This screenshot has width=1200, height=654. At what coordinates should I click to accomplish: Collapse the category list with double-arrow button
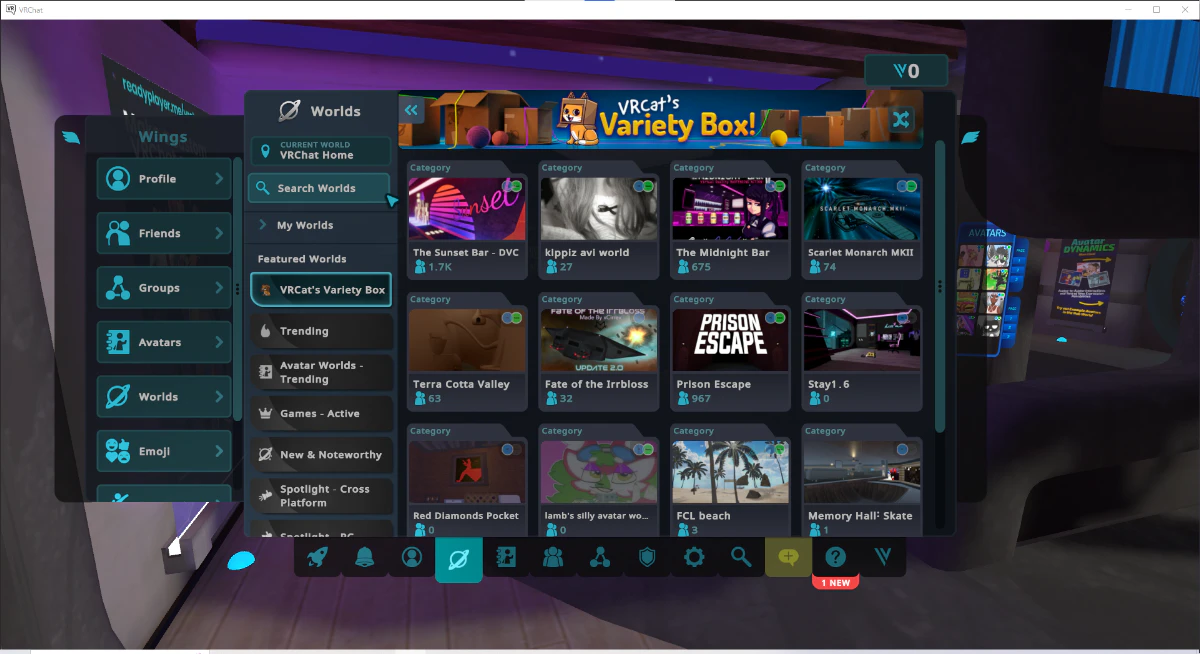pos(411,111)
